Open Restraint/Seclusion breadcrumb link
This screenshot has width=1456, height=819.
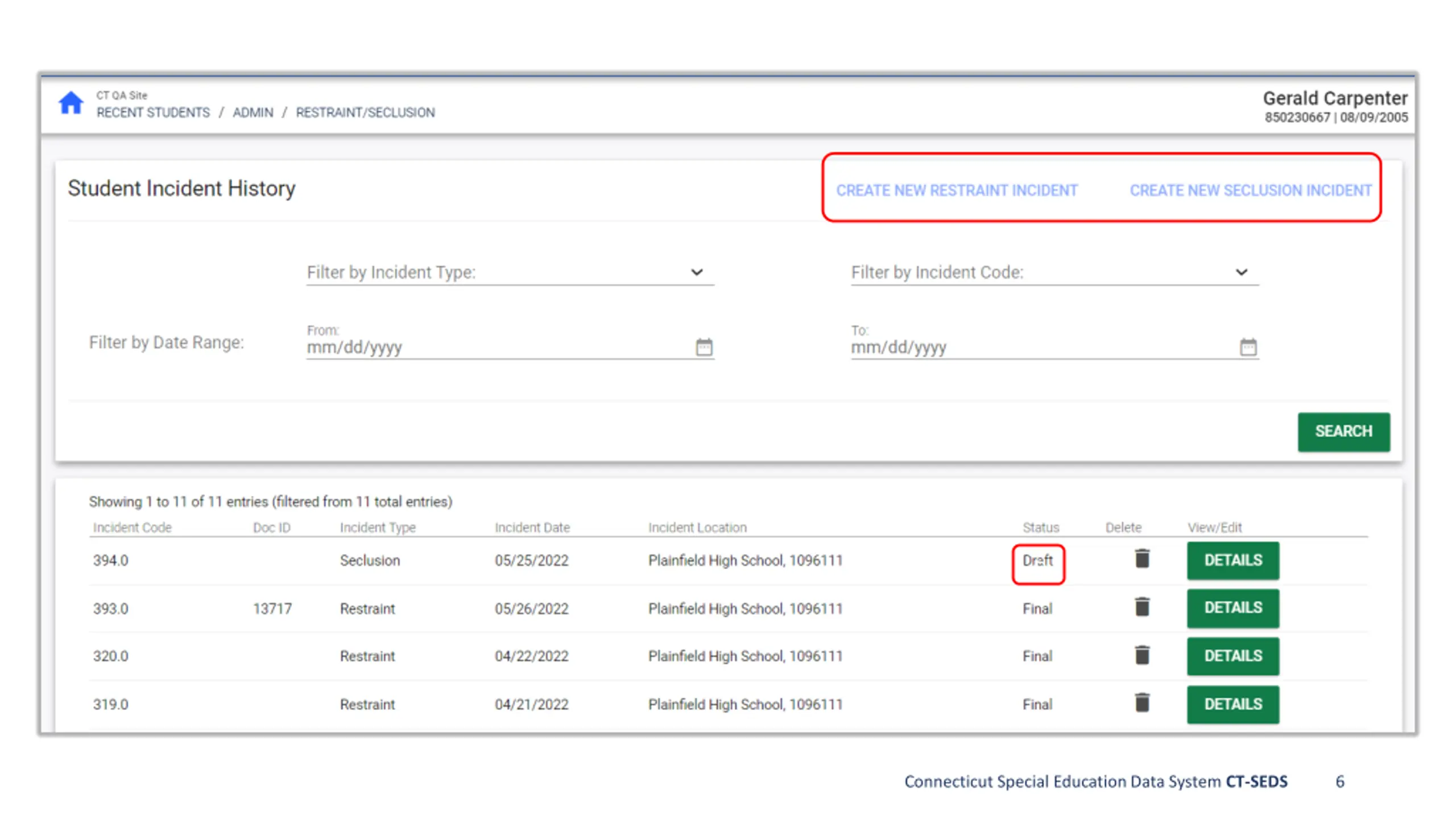pyautogui.click(x=365, y=113)
